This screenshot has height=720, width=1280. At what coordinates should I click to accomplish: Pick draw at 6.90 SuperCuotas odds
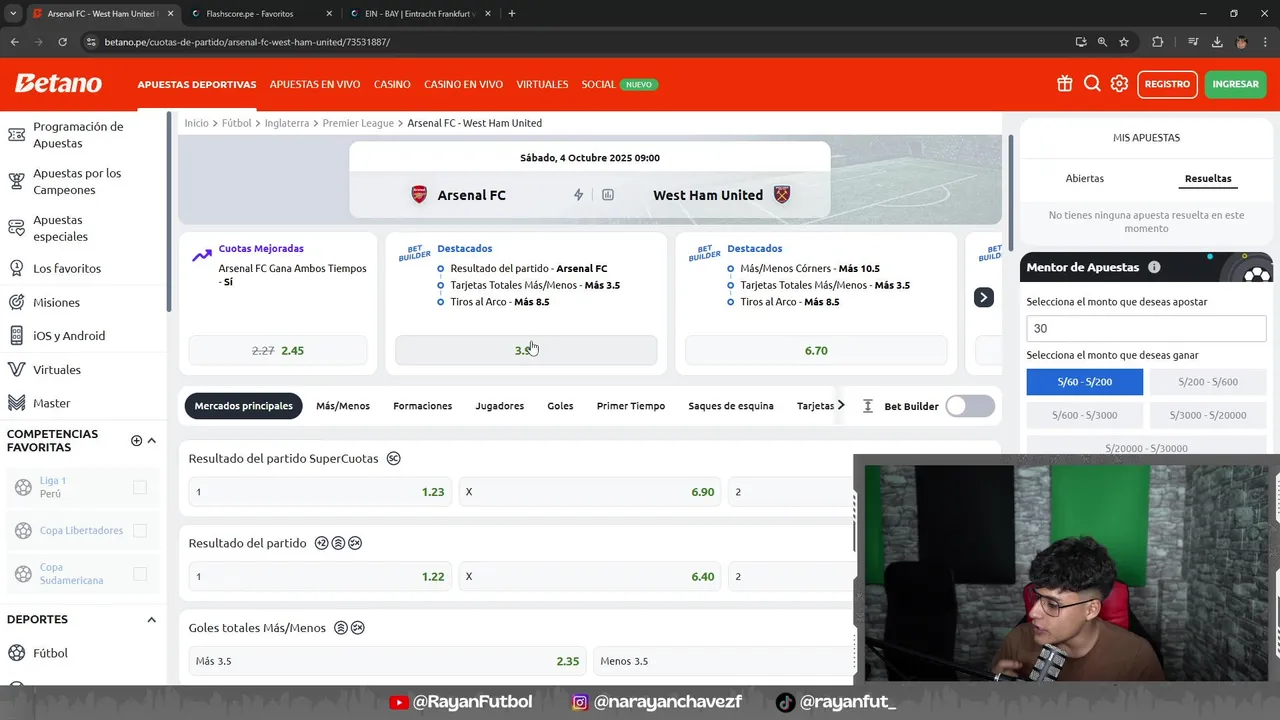coord(590,492)
